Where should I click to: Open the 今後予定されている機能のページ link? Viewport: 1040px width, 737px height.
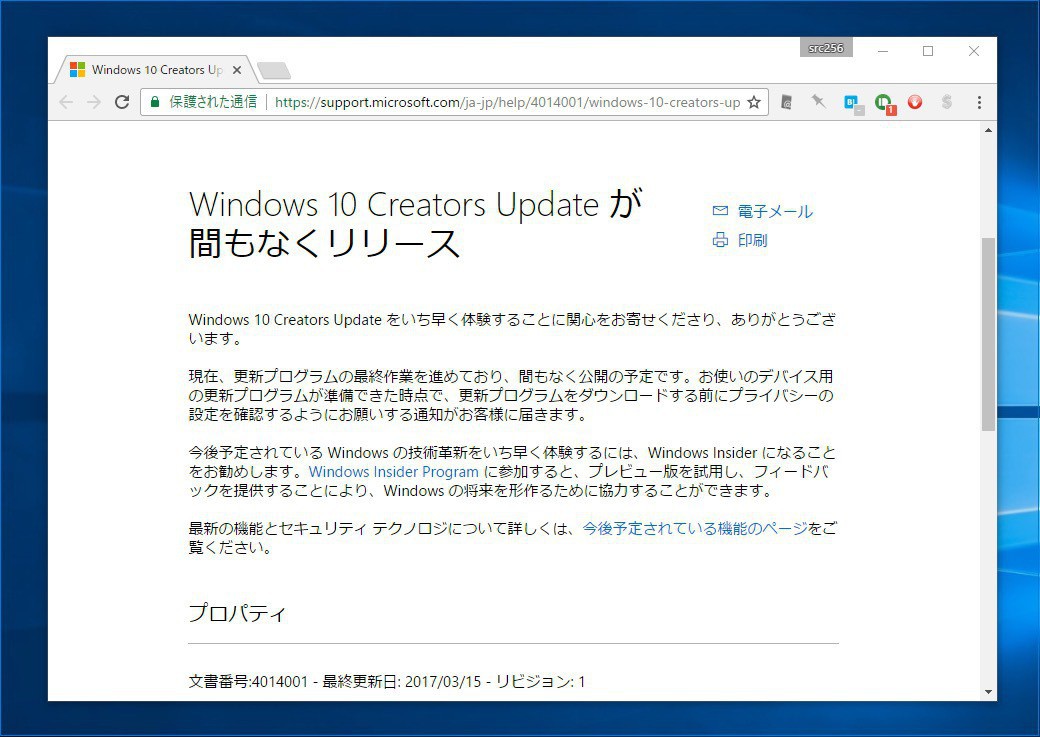(695, 529)
